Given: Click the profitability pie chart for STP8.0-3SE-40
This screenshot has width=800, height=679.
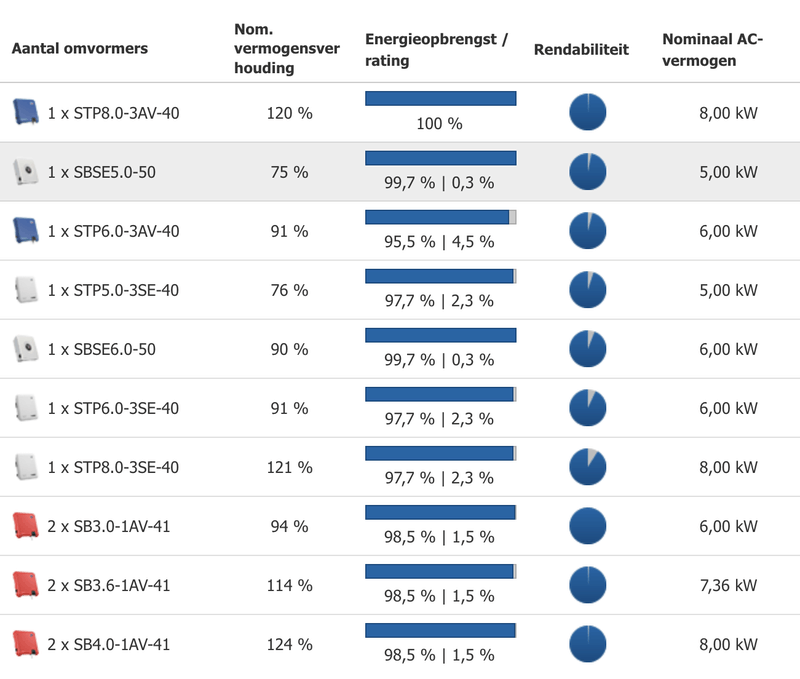Looking at the screenshot, I should pyautogui.click(x=588, y=467).
